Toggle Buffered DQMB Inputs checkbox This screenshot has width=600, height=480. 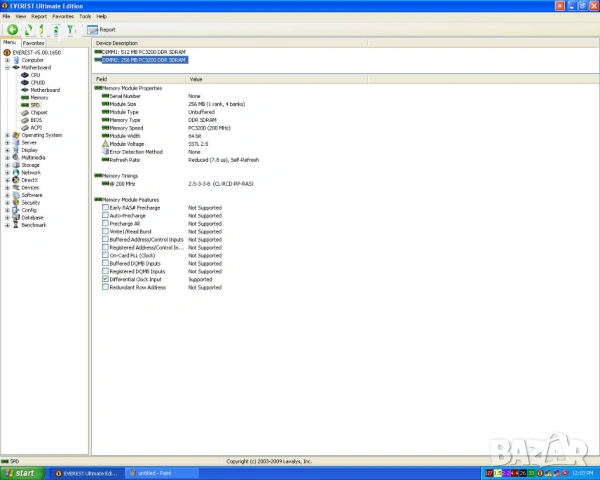click(105, 263)
